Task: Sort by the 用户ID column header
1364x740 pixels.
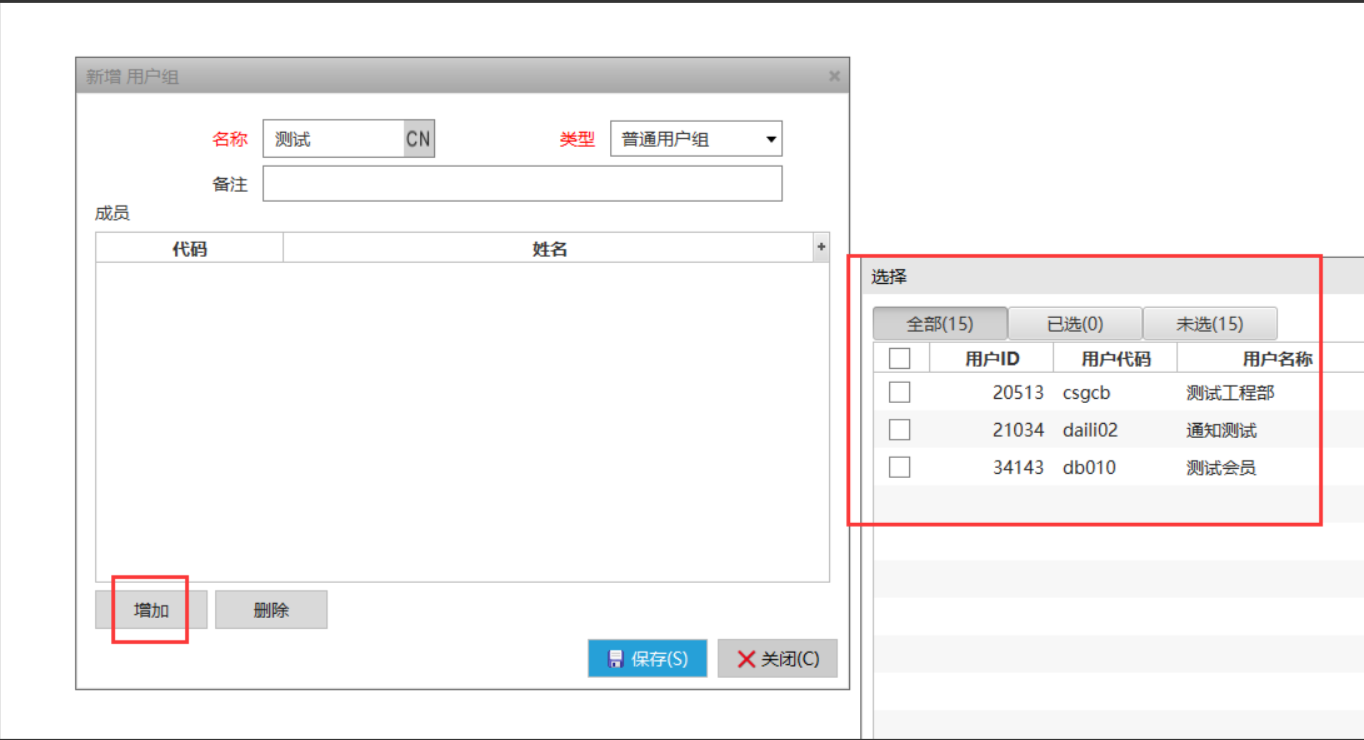Action: [992, 358]
